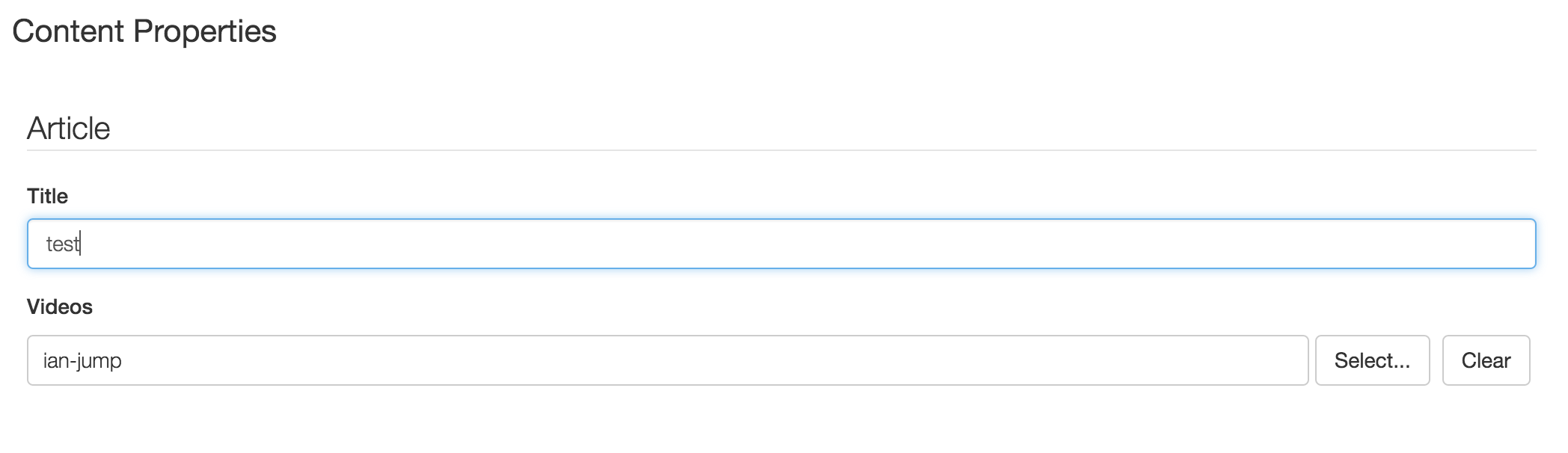Click the Content Properties heading

[144, 31]
